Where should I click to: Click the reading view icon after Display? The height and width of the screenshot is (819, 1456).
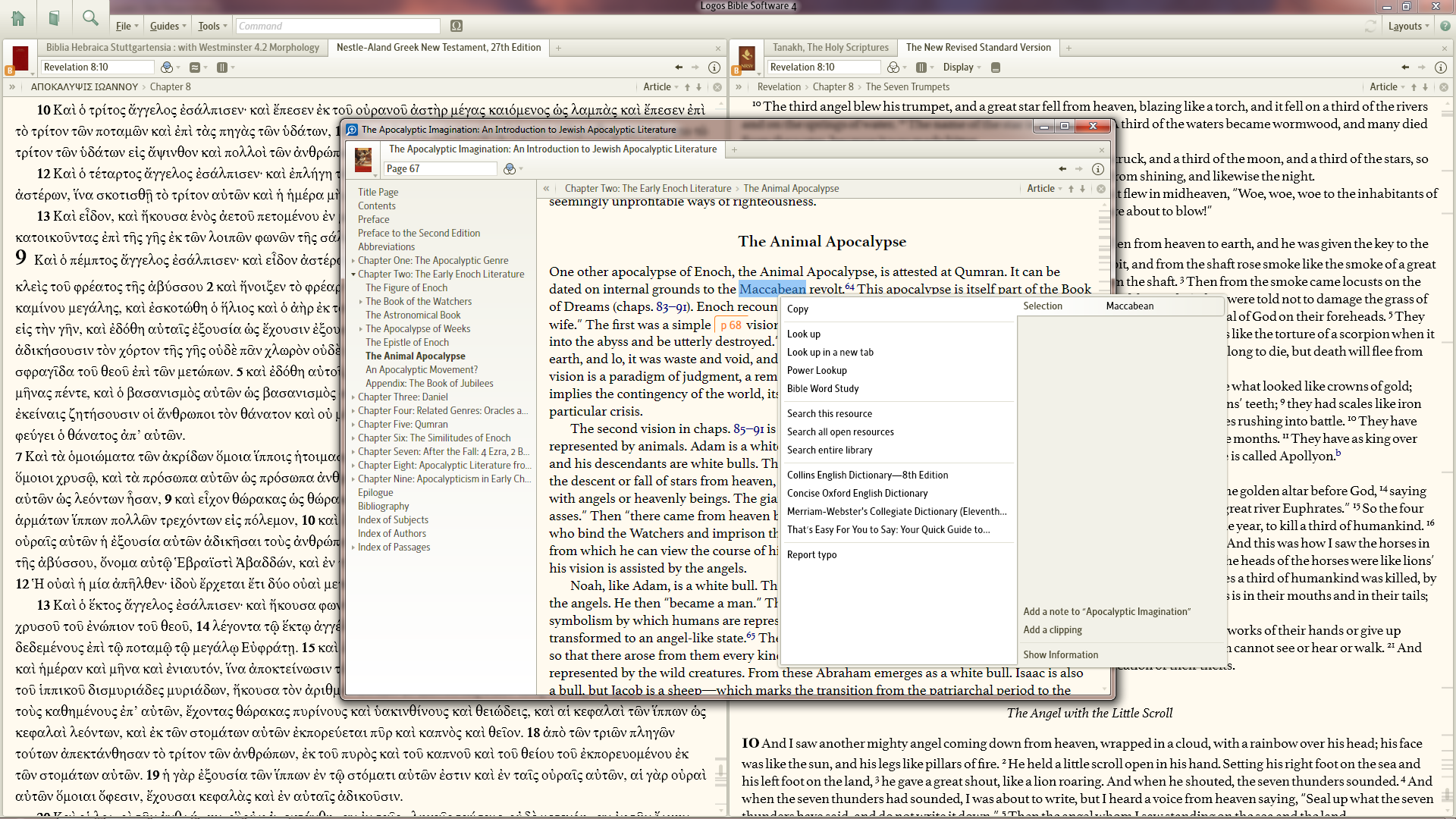tap(996, 67)
